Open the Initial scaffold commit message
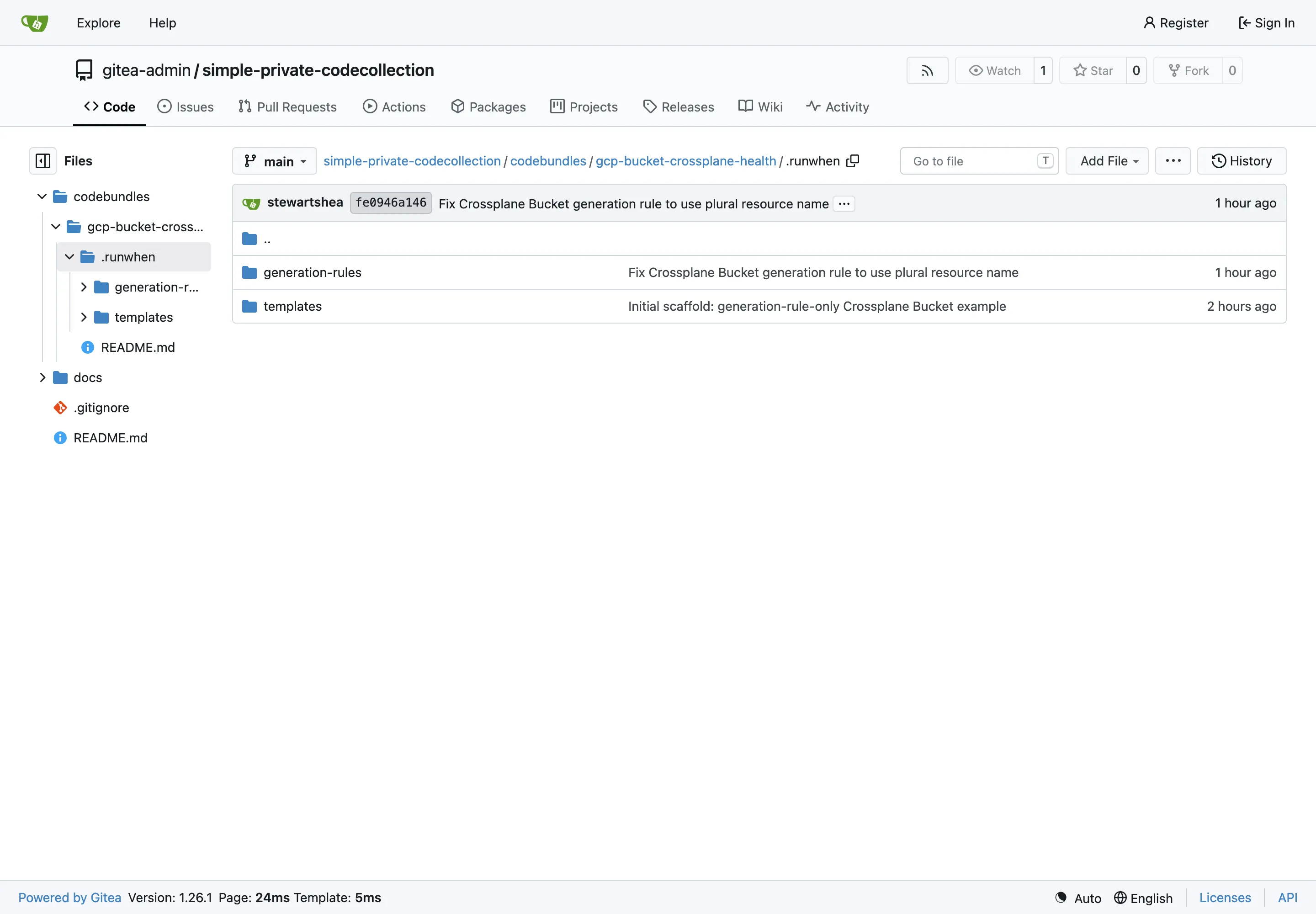This screenshot has width=1316, height=914. 817,306
